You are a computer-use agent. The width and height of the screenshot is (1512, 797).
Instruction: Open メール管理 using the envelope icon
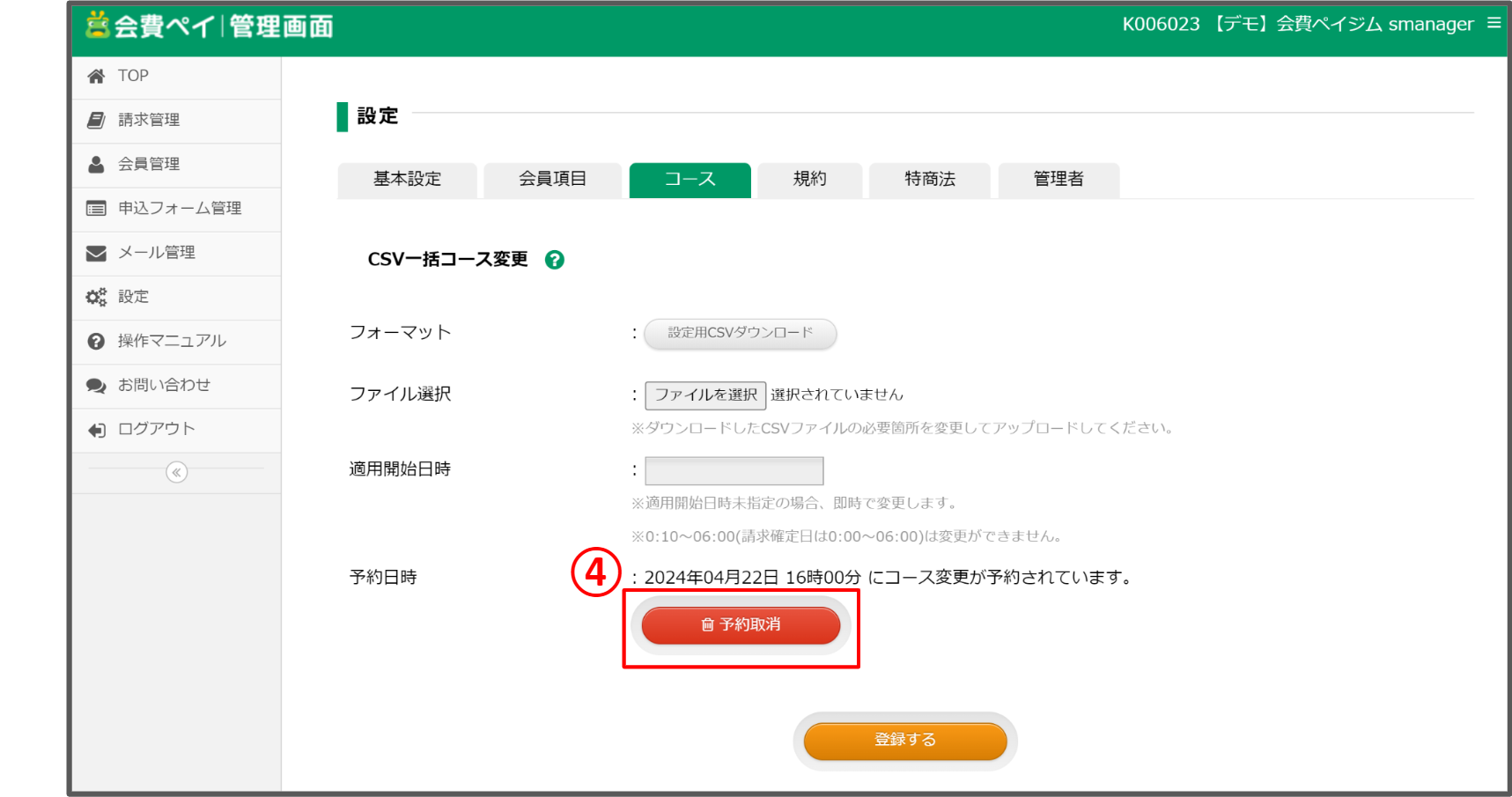click(97, 253)
